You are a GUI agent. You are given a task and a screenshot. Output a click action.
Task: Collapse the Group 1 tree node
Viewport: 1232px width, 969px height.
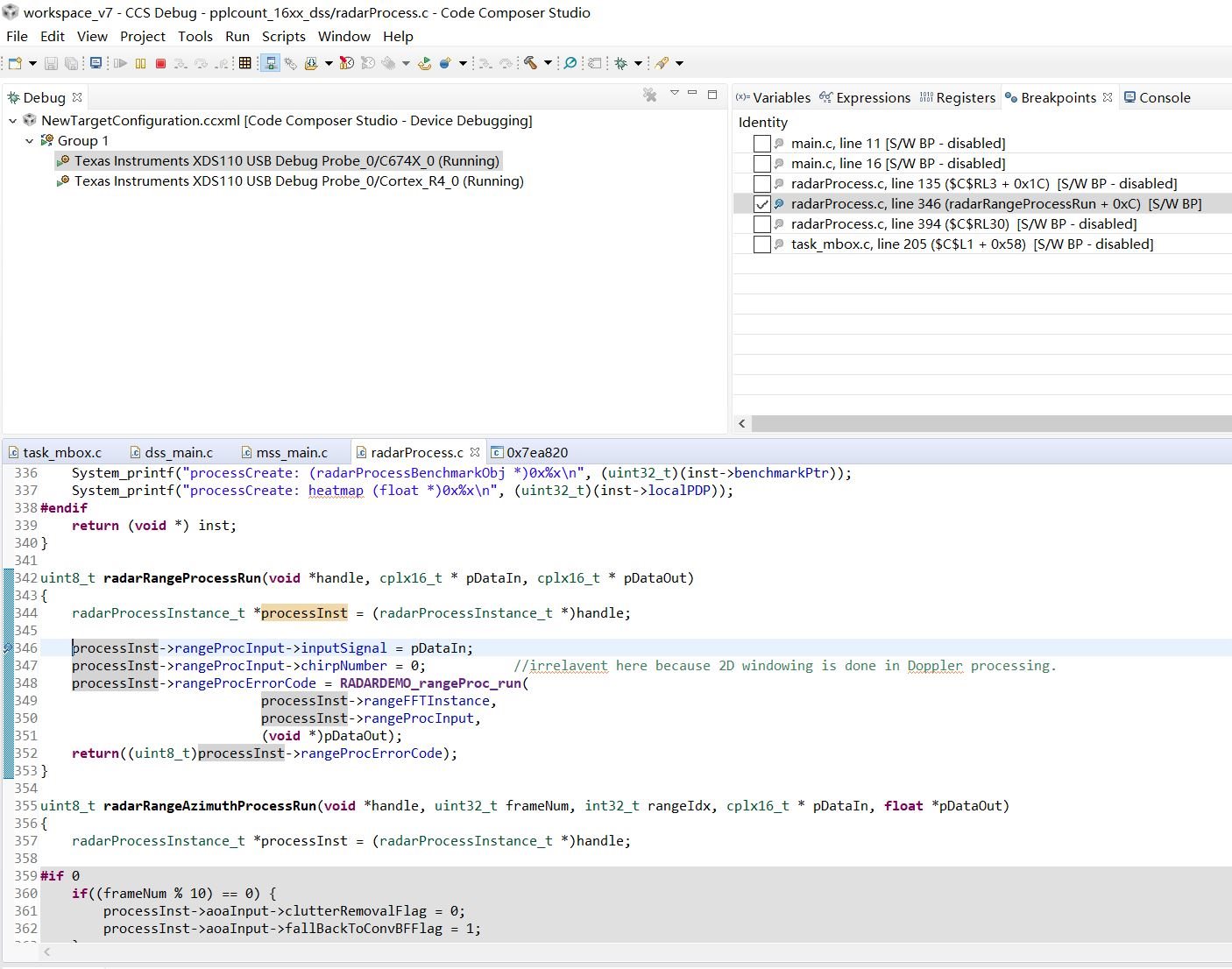pyautogui.click(x=30, y=141)
